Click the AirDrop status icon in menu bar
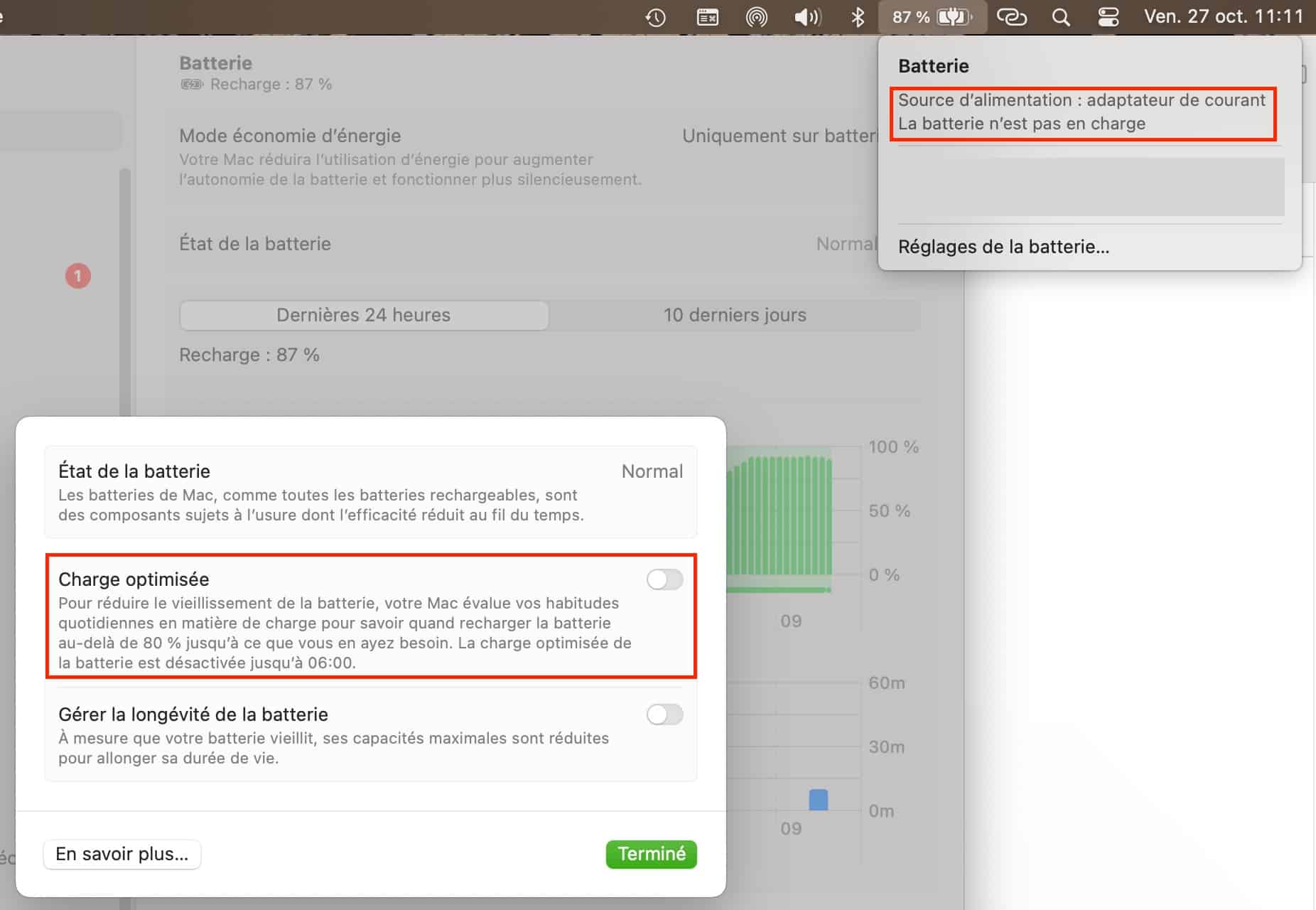This screenshot has height=910, width=1316. pos(757,17)
